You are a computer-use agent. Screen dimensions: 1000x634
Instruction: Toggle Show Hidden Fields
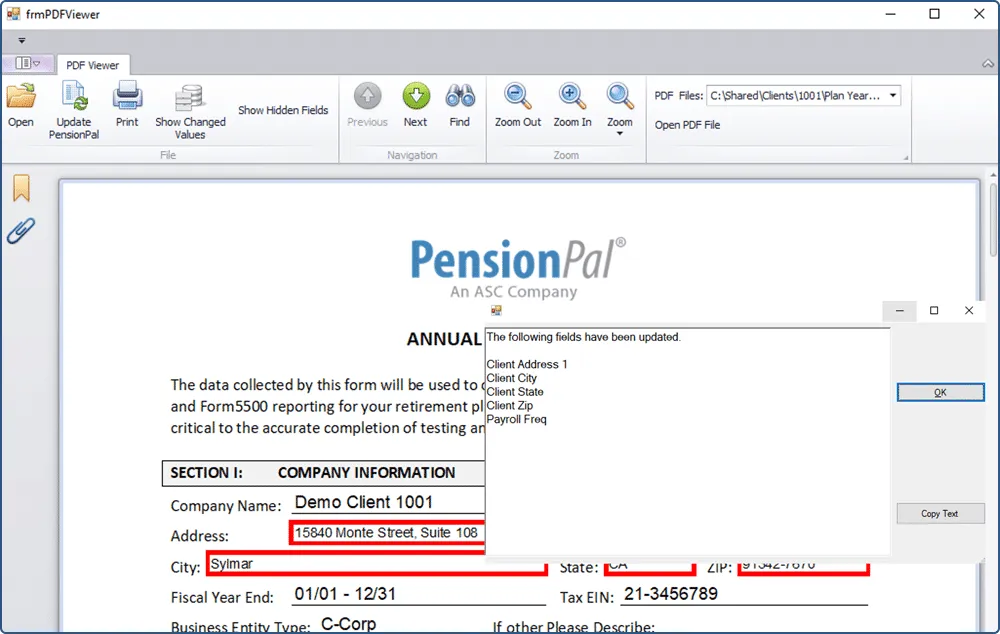pos(283,110)
